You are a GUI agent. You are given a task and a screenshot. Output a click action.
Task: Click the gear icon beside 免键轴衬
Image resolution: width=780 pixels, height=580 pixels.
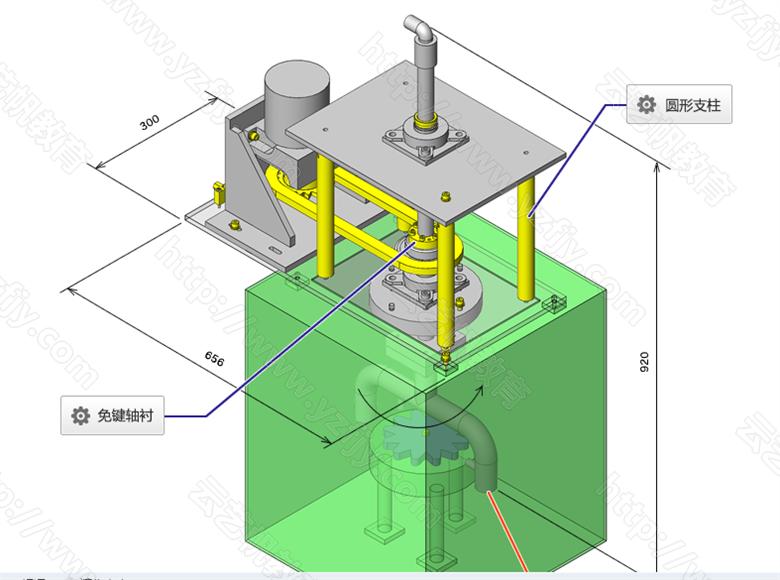80,415
